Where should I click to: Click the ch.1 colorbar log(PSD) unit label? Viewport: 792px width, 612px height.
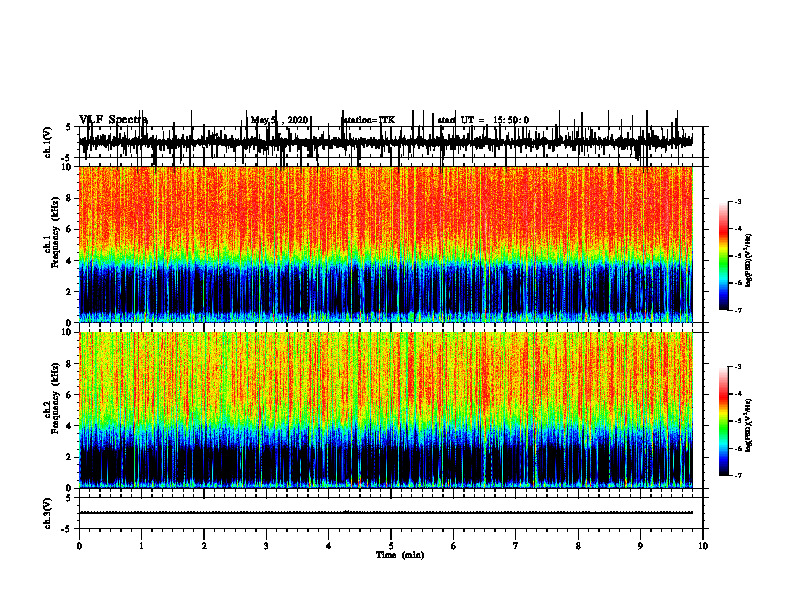coord(749,261)
